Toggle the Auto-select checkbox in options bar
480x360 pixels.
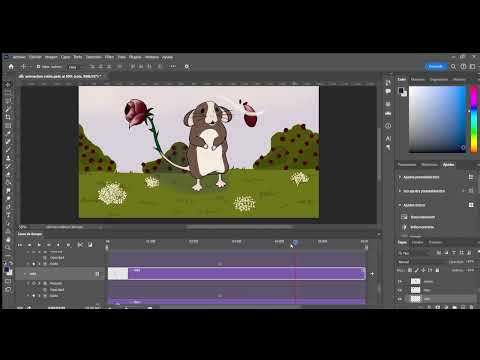point(38,67)
